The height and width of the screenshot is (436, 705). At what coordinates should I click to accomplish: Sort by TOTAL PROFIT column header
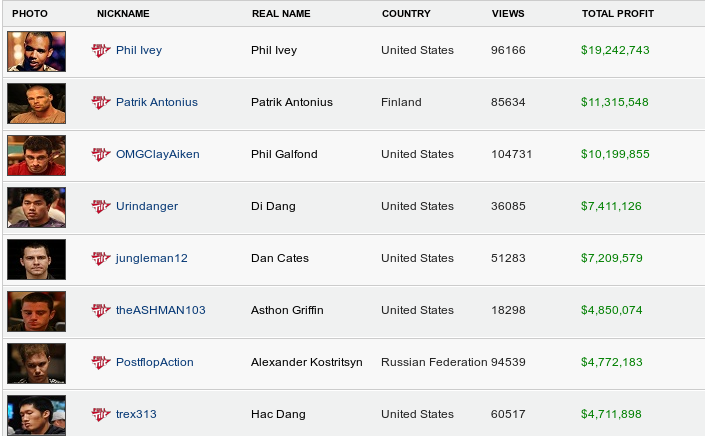click(x=618, y=13)
